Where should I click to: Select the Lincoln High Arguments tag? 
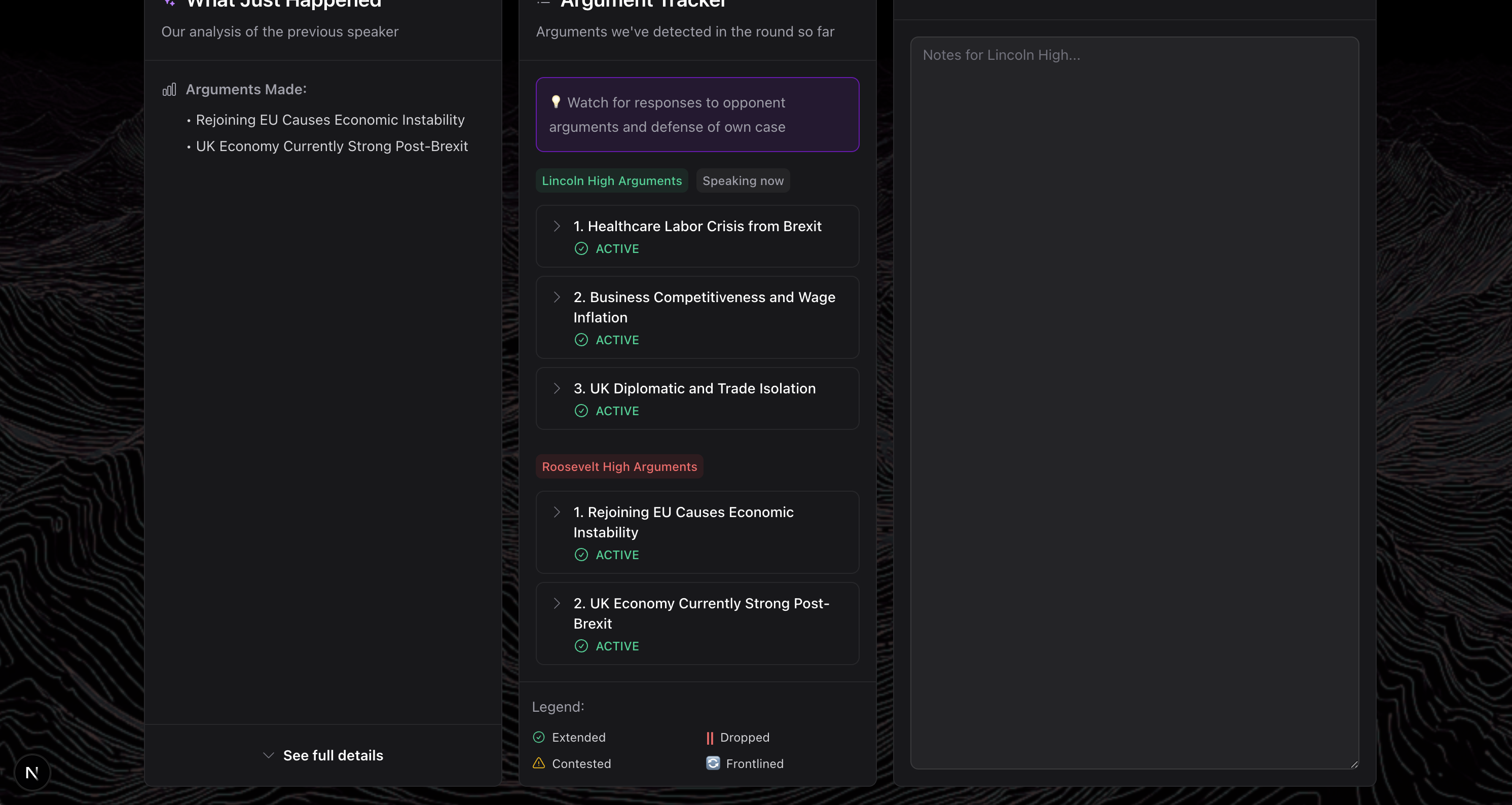[x=611, y=181]
